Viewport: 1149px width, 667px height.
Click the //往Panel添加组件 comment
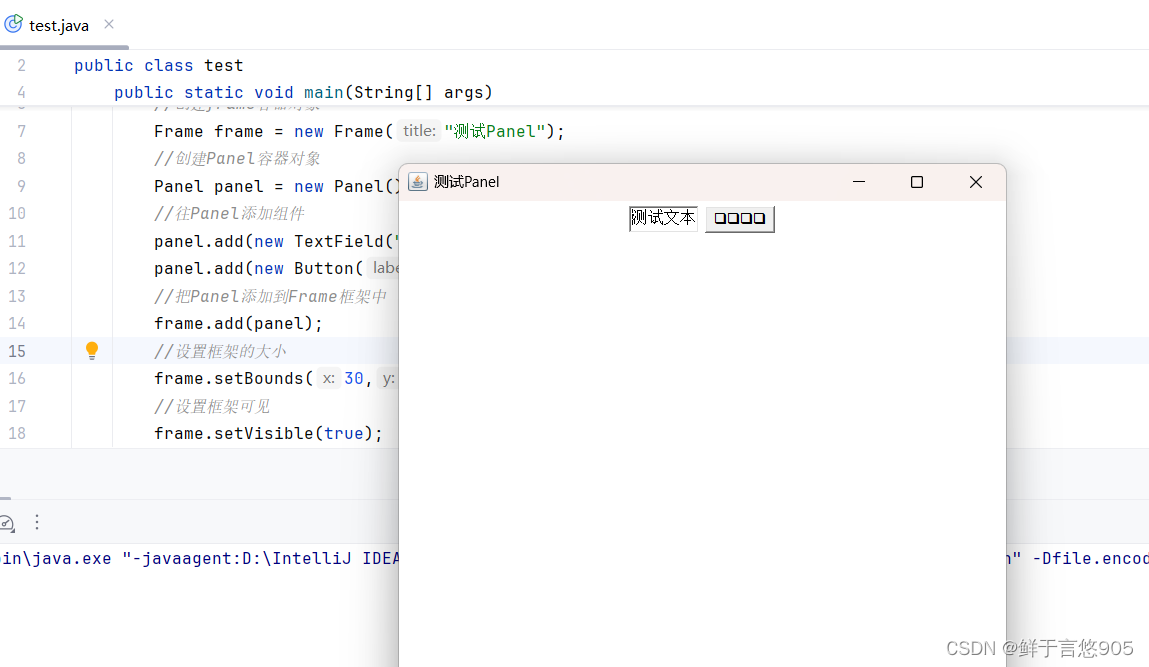click(229, 213)
